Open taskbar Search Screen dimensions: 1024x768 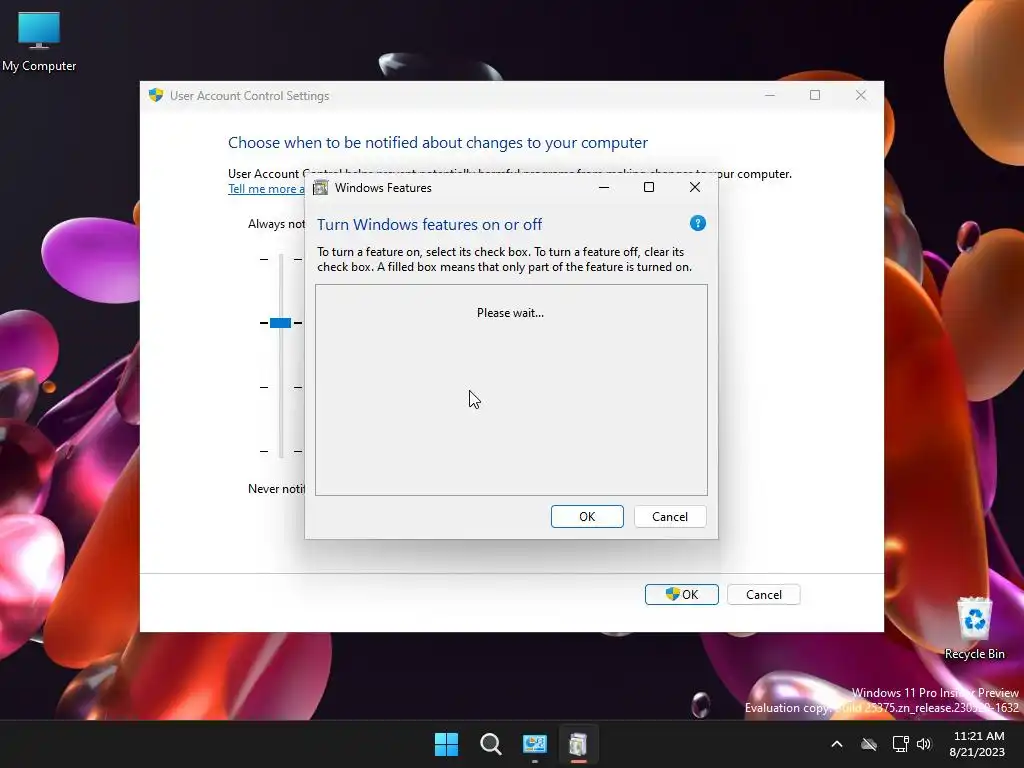pyautogui.click(x=490, y=744)
